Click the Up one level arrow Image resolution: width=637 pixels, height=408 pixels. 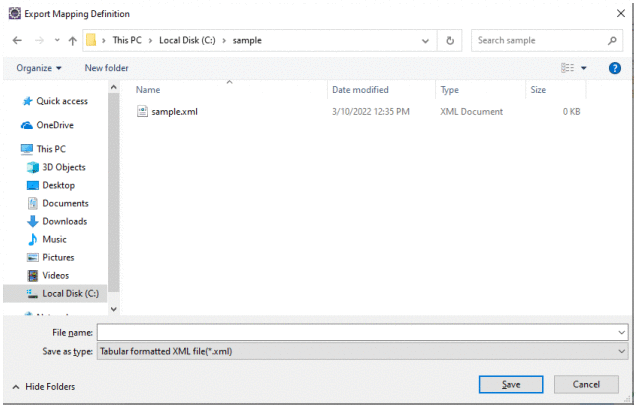72,41
